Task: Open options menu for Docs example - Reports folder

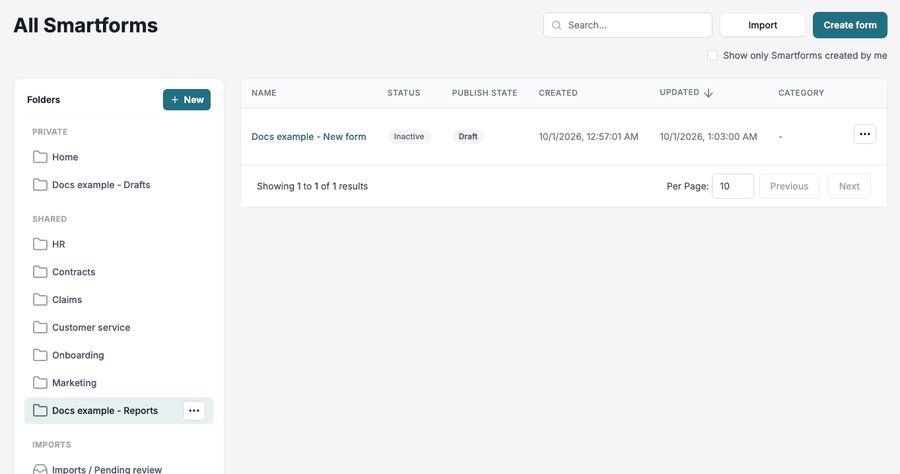Action: [194, 410]
